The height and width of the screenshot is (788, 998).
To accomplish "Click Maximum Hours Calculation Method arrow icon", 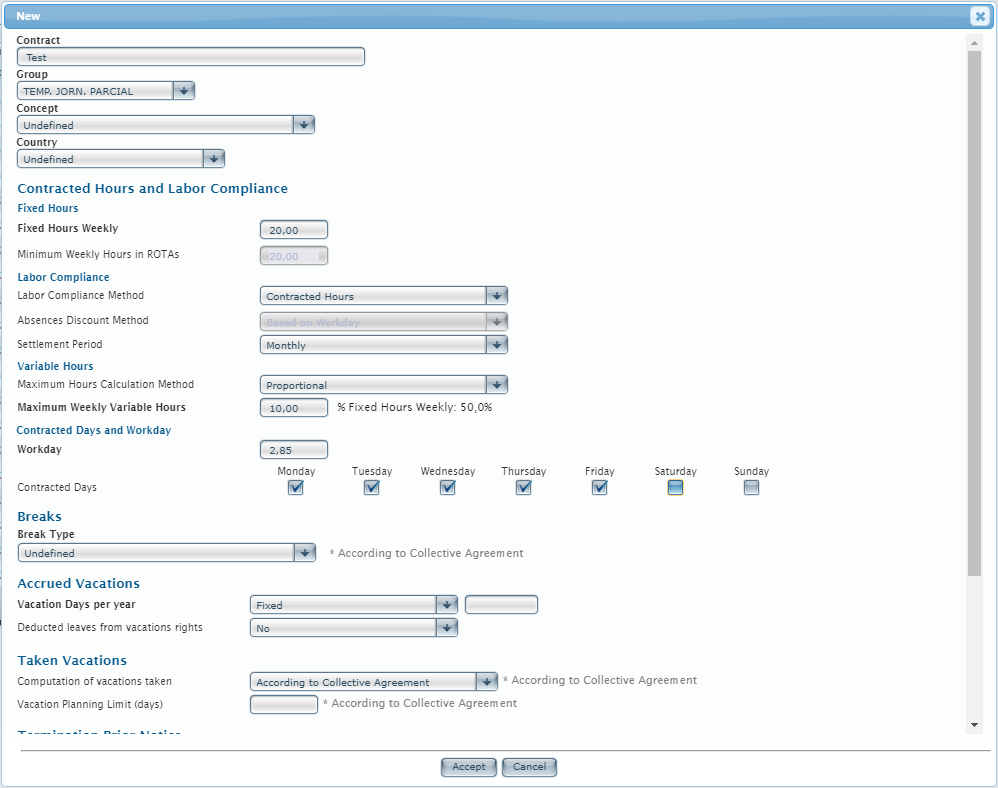I will pos(497,385).
